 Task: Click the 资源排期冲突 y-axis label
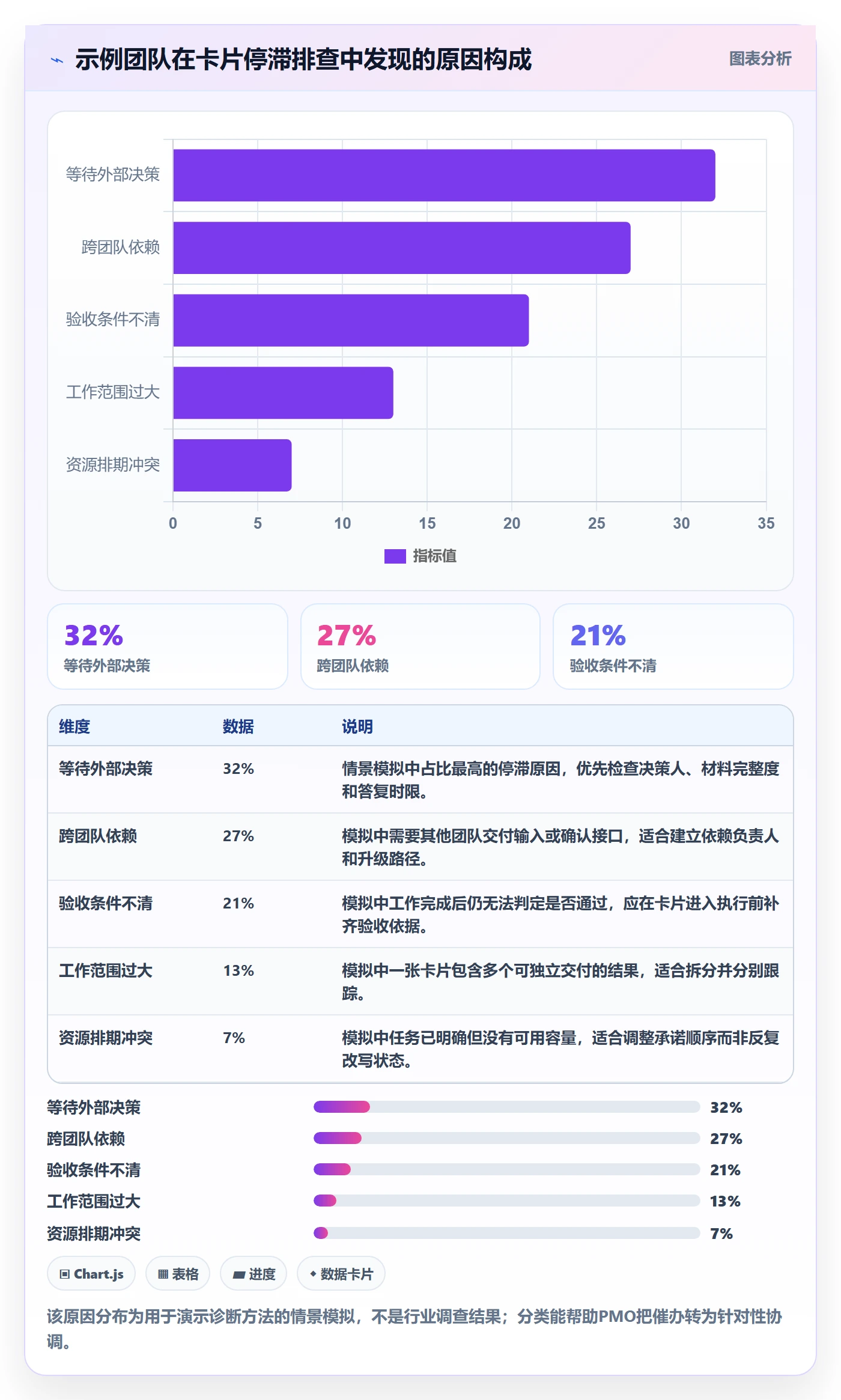(x=112, y=465)
